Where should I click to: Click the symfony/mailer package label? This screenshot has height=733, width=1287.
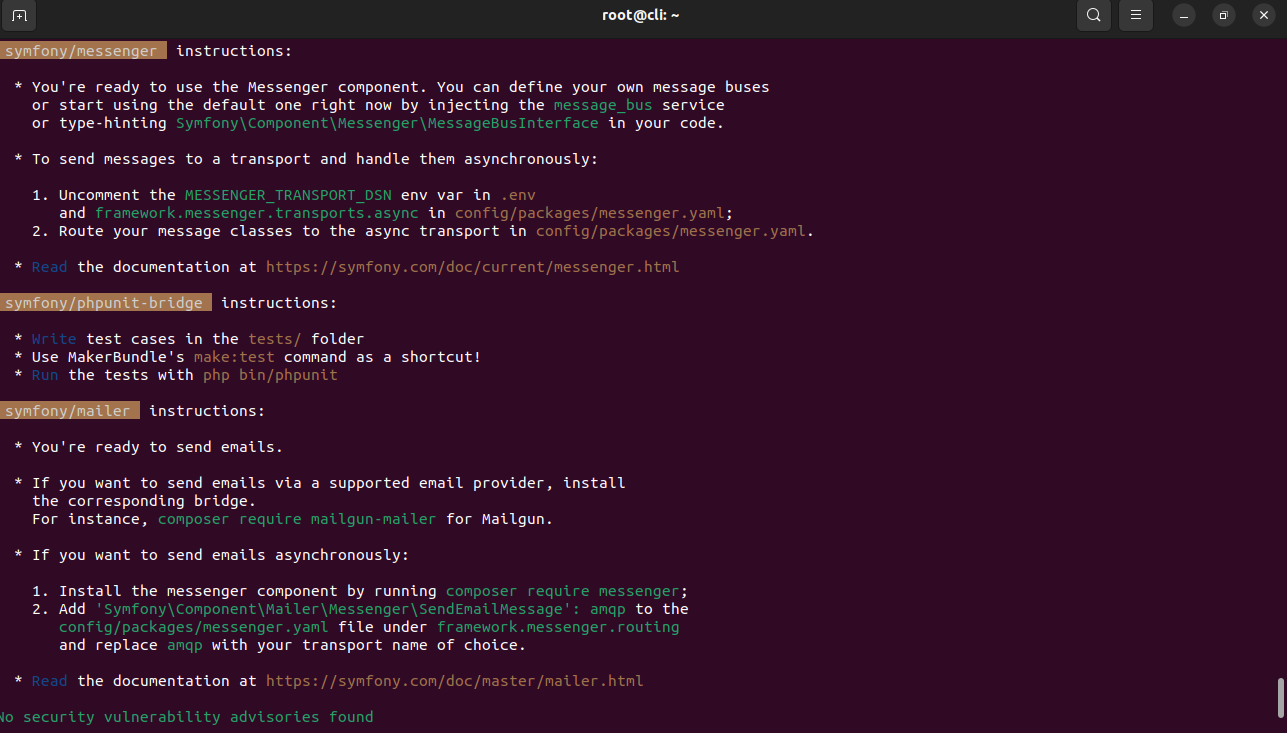pyautogui.click(x=69, y=411)
